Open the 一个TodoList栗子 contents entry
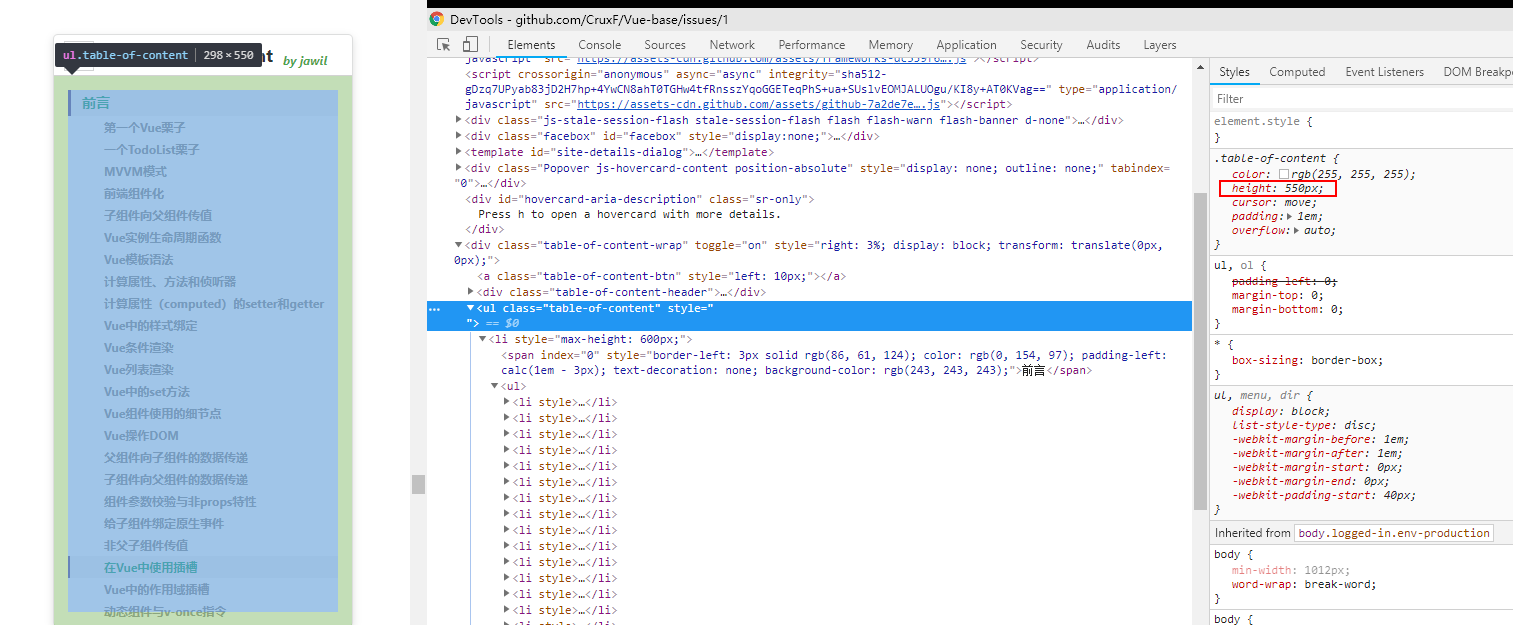The width and height of the screenshot is (1513, 625). point(152,150)
